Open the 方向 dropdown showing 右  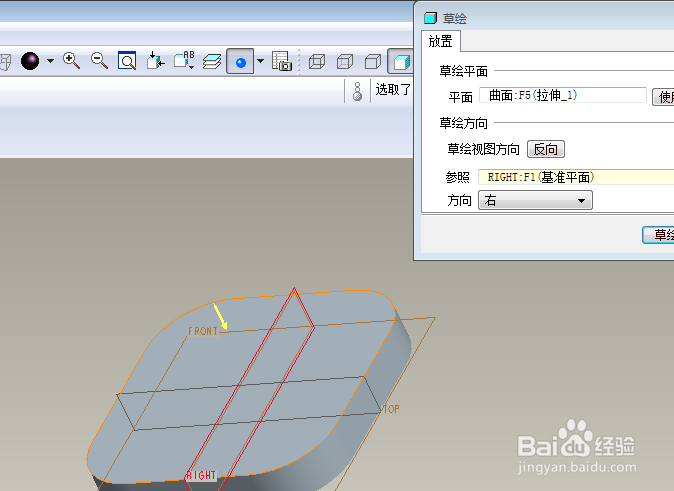point(535,200)
